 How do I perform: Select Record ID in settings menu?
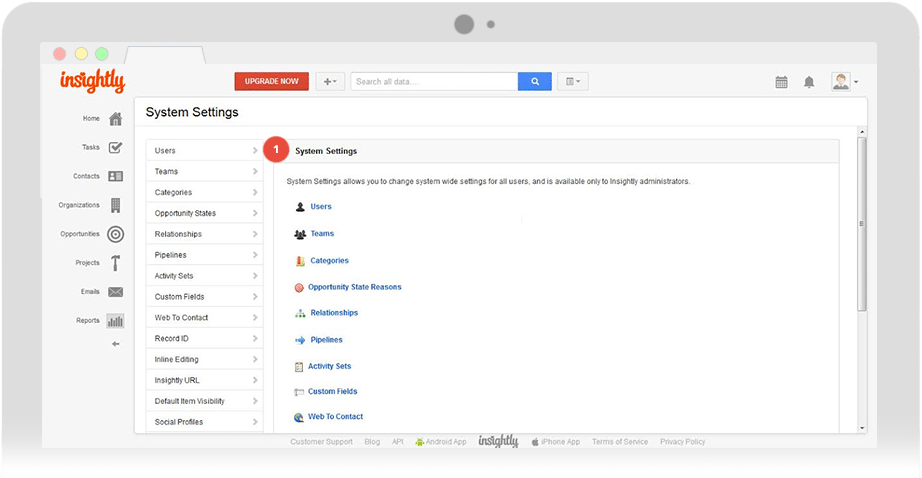(x=204, y=339)
